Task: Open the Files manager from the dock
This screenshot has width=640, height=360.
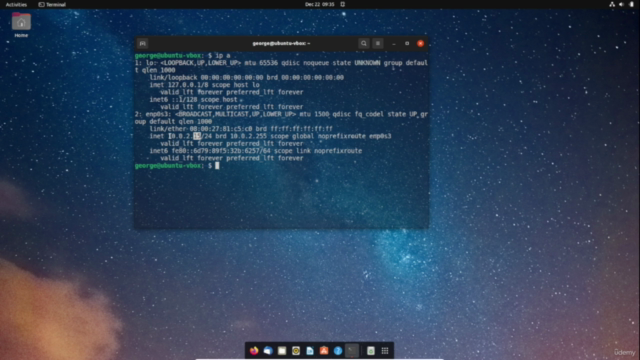Action: 282,351
